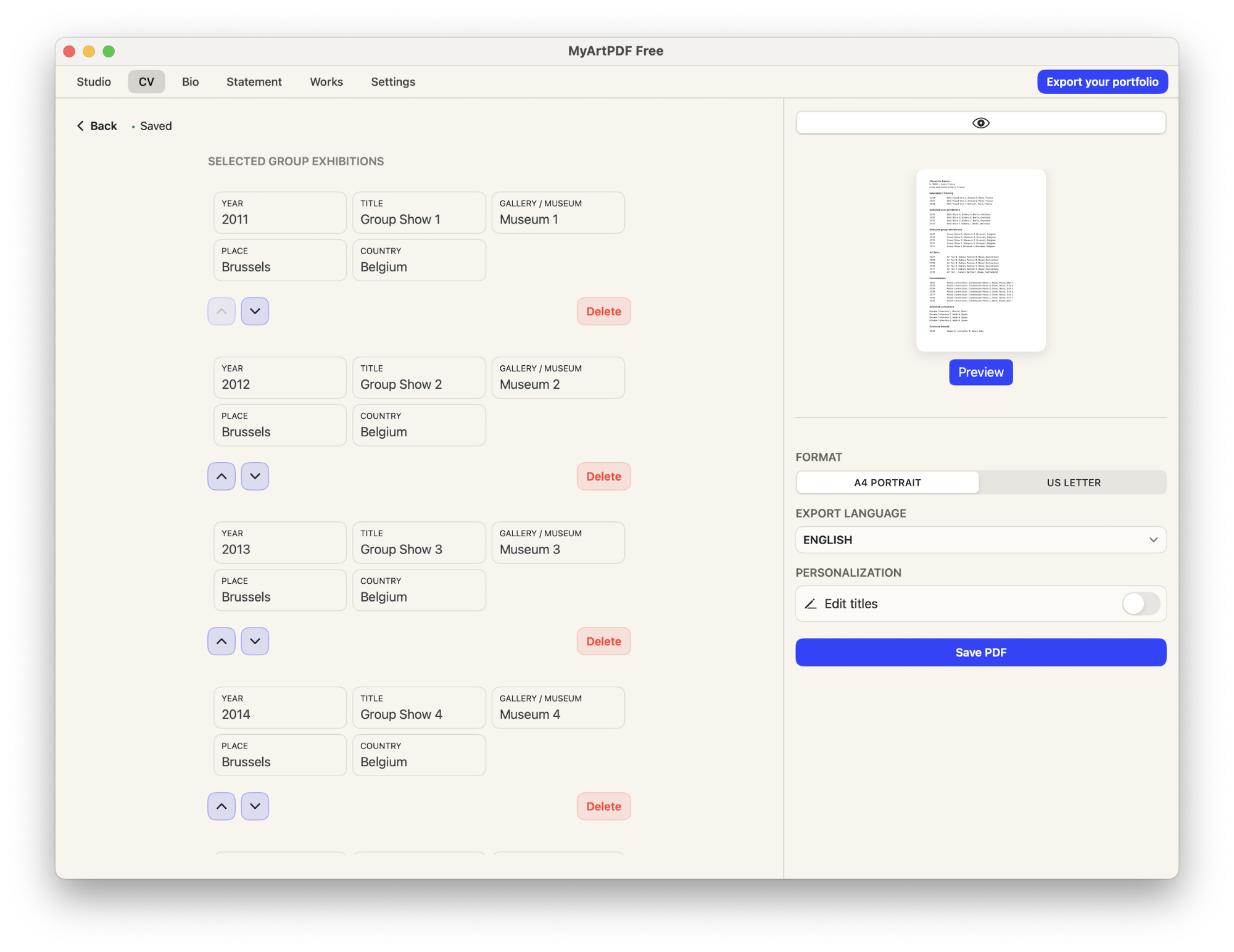The width and height of the screenshot is (1234, 952).
Task: Click the PDF preview thumbnail
Action: tap(980, 260)
